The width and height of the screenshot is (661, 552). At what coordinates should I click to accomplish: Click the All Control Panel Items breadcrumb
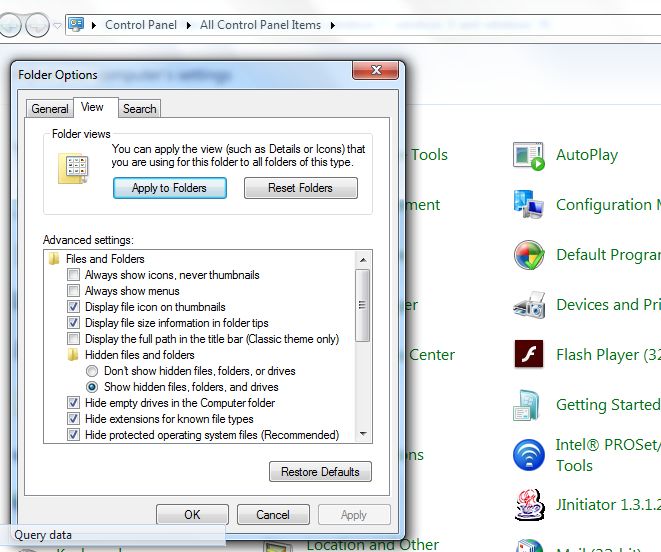click(x=261, y=25)
